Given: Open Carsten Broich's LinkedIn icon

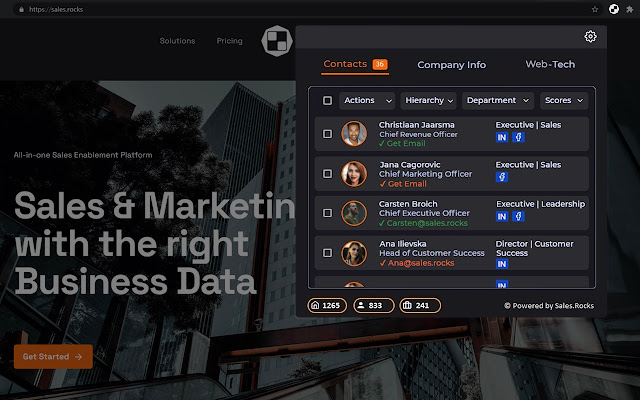Looking at the screenshot, I should (502, 217).
